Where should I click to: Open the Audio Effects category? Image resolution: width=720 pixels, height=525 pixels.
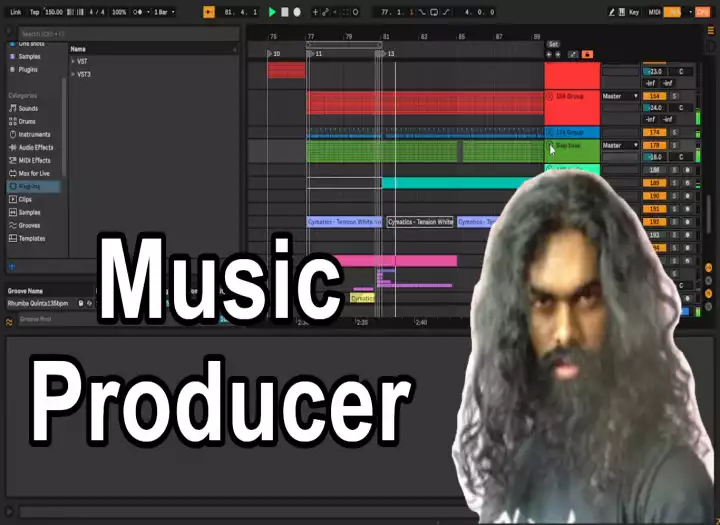36,147
